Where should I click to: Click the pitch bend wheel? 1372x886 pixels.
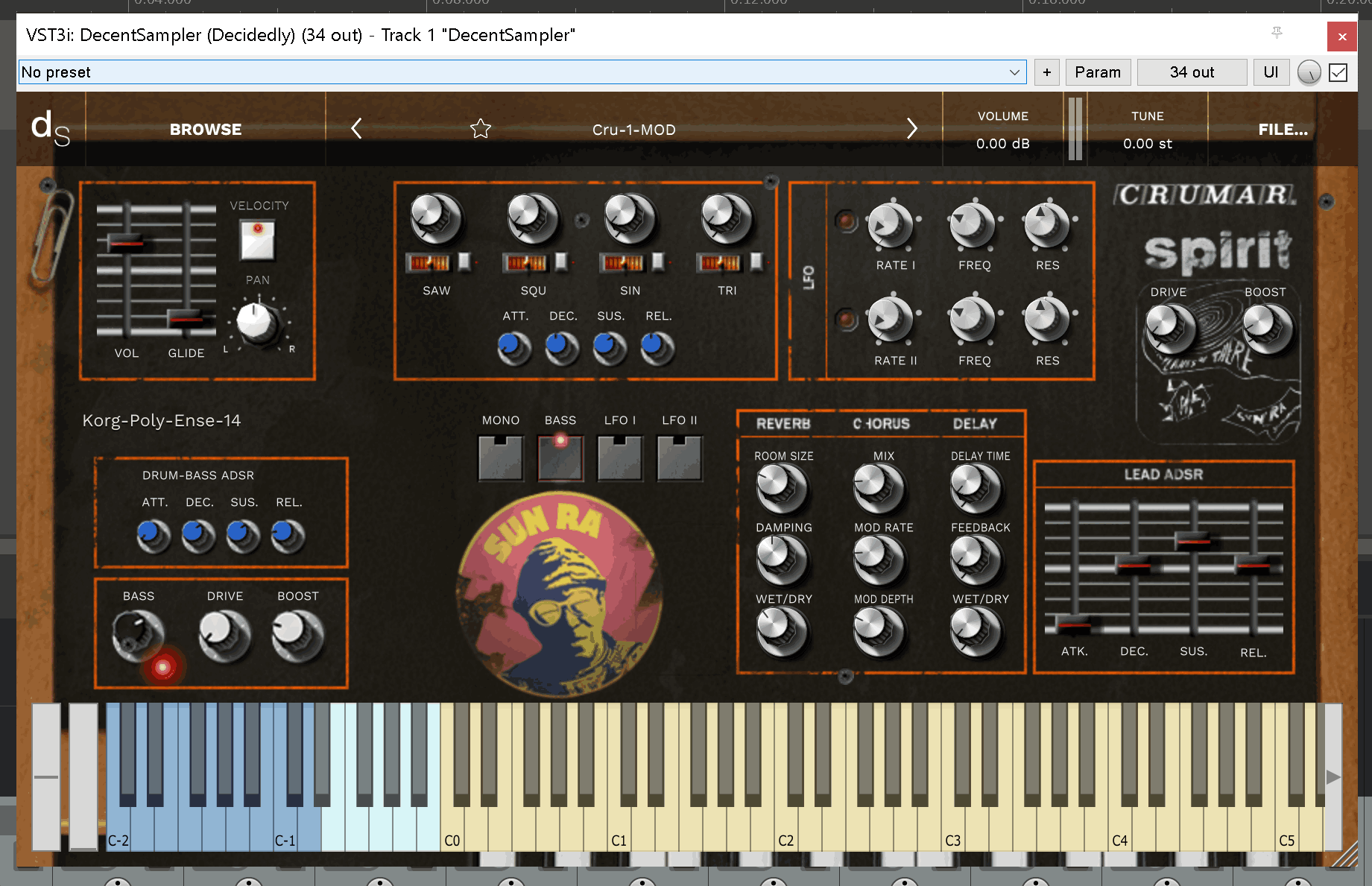pyautogui.click(x=46, y=776)
